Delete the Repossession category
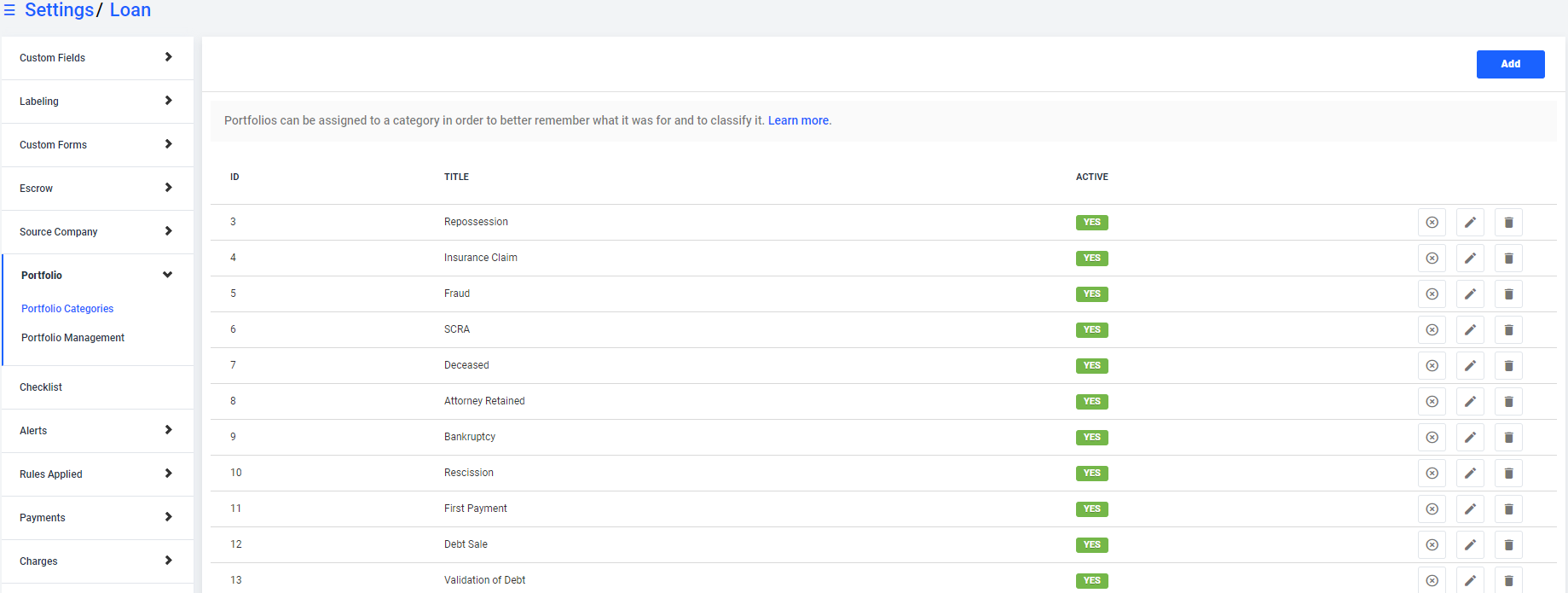The image size is (1568, 593). pyautogui.click(x=1508, y=223)
